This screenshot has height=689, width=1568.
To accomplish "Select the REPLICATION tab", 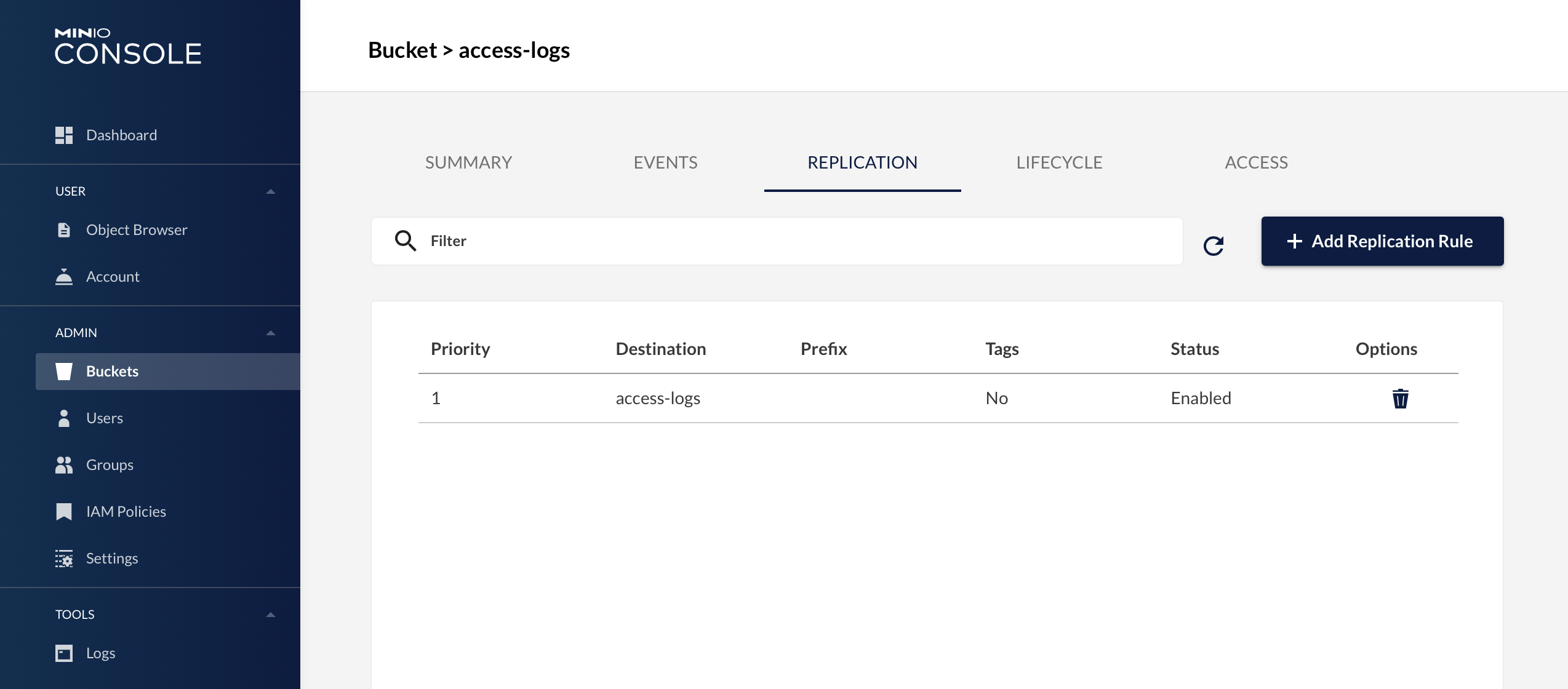I will pos(863,162).
